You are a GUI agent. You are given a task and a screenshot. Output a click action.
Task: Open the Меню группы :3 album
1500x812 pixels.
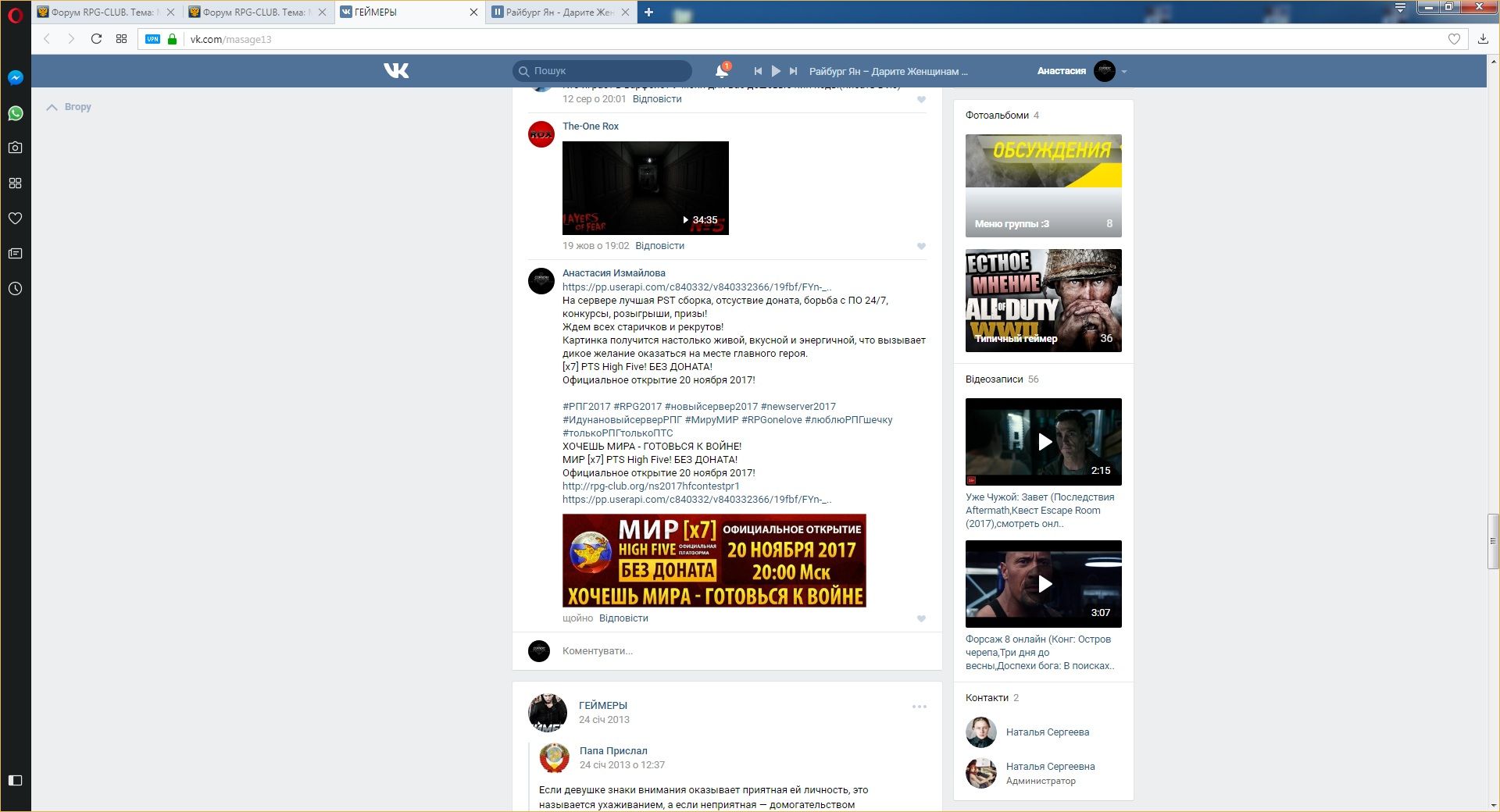(x=1044, y=186)
